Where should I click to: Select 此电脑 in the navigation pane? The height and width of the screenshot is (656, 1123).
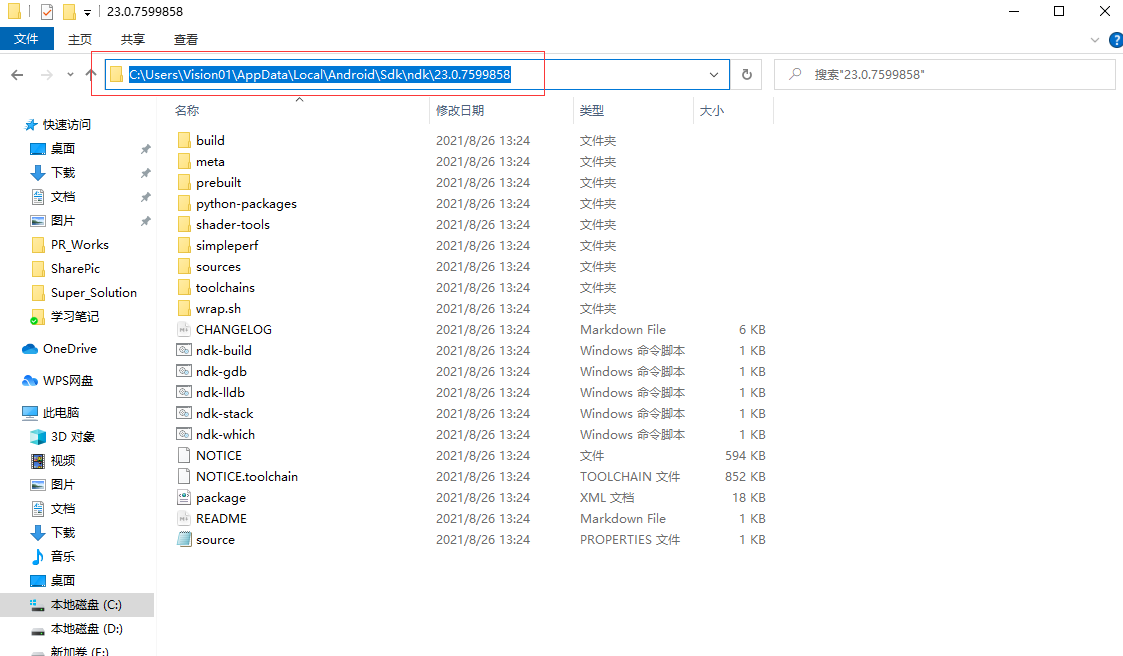tap(61, 413)
